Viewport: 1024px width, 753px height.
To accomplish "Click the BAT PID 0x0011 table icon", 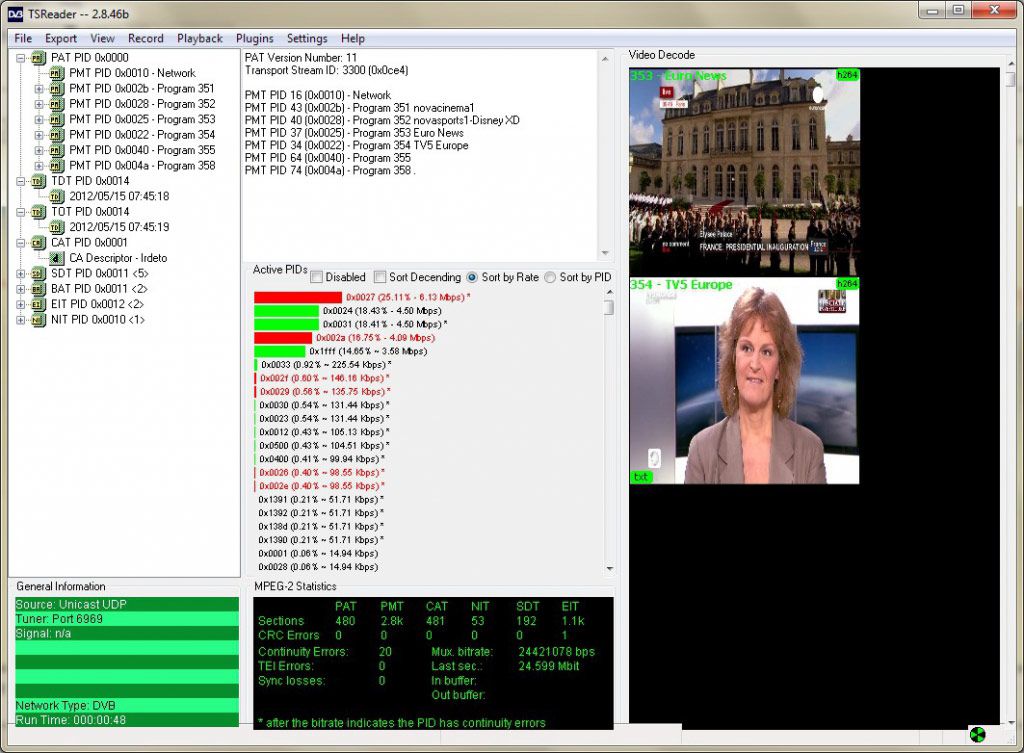I will [39, 289].
